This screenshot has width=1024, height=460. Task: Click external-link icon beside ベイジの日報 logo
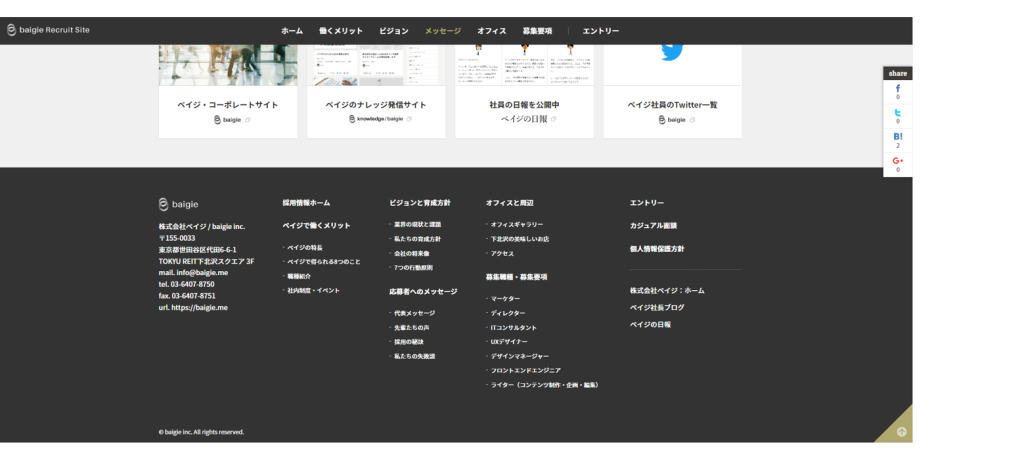pyautogui.click(x=553, y=119)
